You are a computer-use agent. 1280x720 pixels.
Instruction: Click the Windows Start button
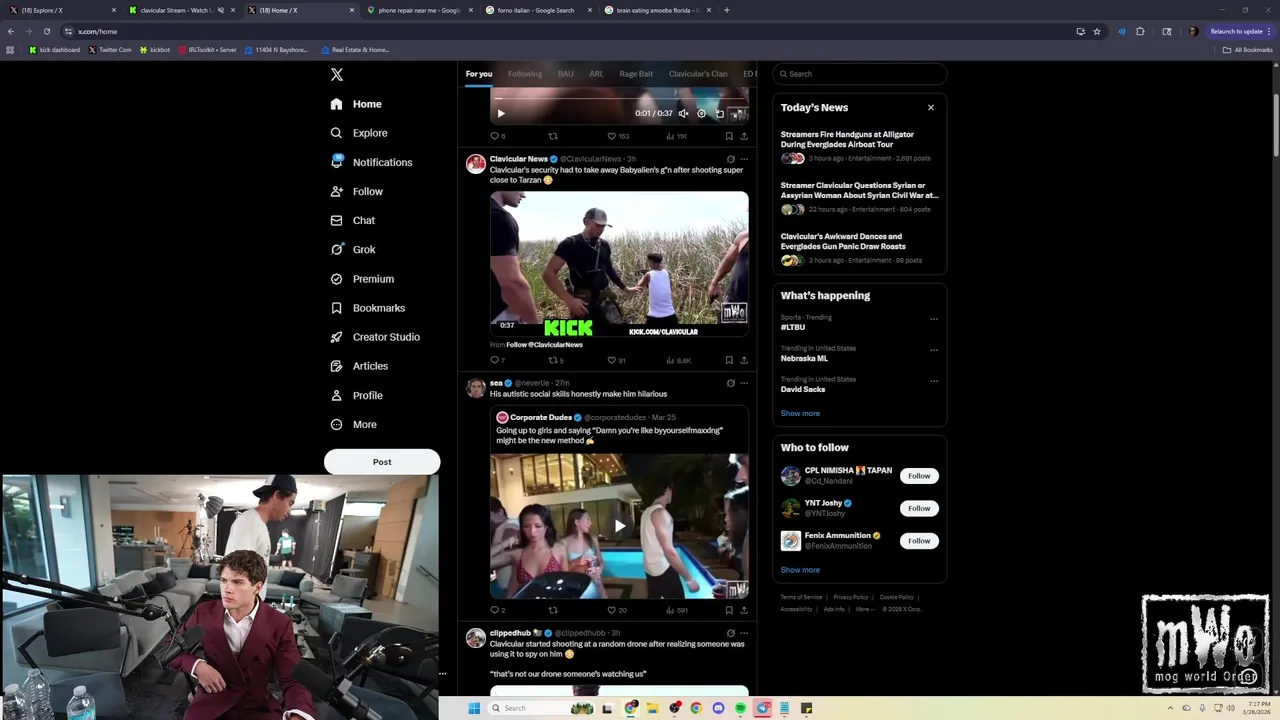(474, 708)
